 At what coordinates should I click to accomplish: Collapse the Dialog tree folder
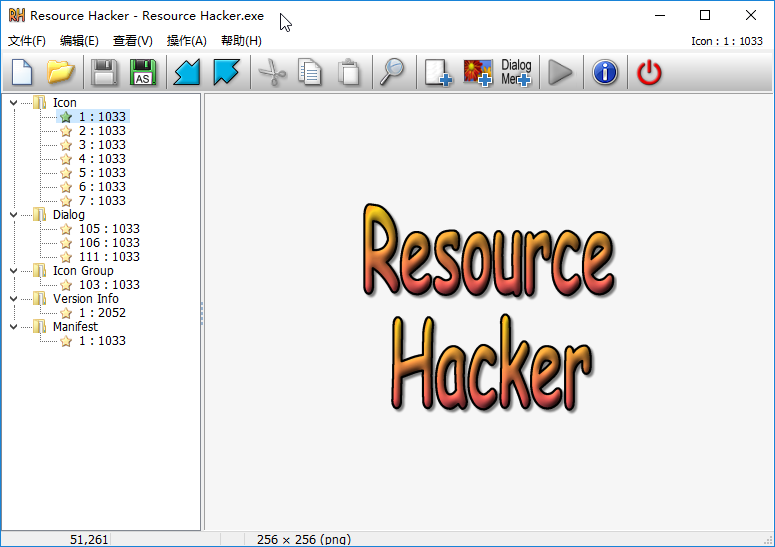coord(13,215)
